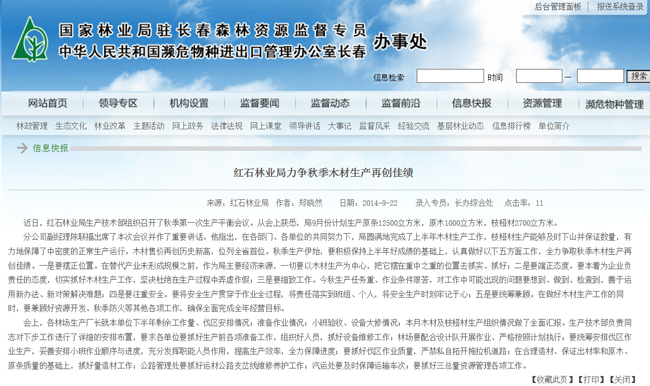Select 监督风采 submenu link
The height and width of the screenshot is (386, 650).
374,126
